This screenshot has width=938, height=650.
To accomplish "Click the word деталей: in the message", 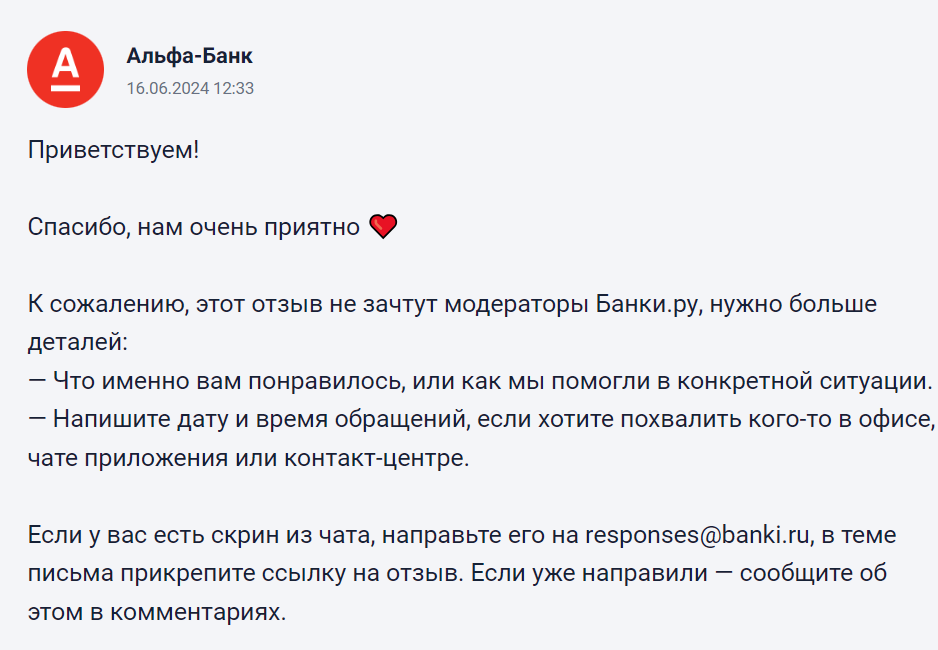I will (78, 343).
